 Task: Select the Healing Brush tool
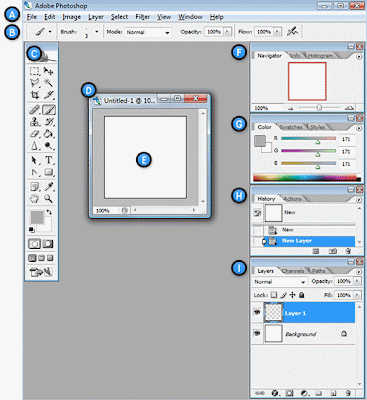(35, 110)
